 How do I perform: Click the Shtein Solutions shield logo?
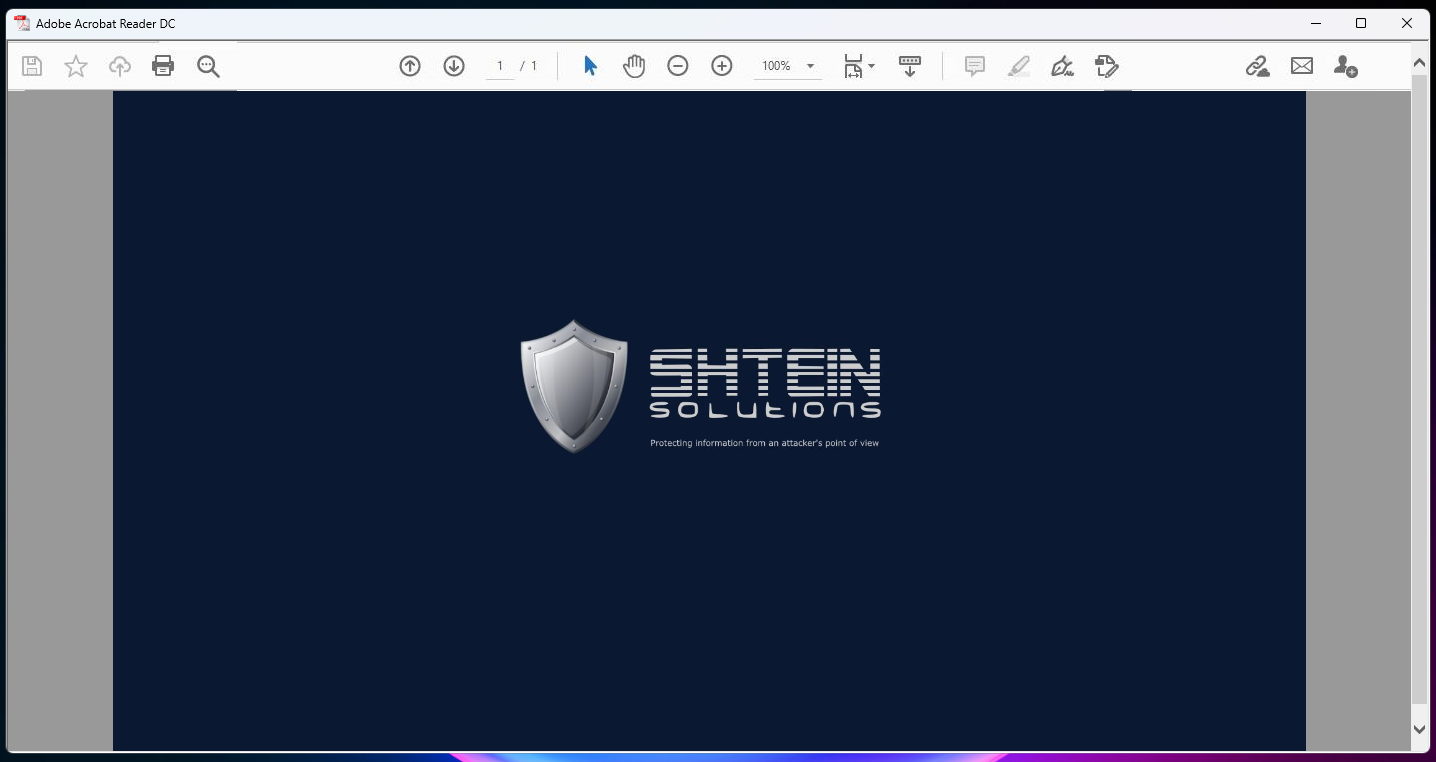click(574, 386)
